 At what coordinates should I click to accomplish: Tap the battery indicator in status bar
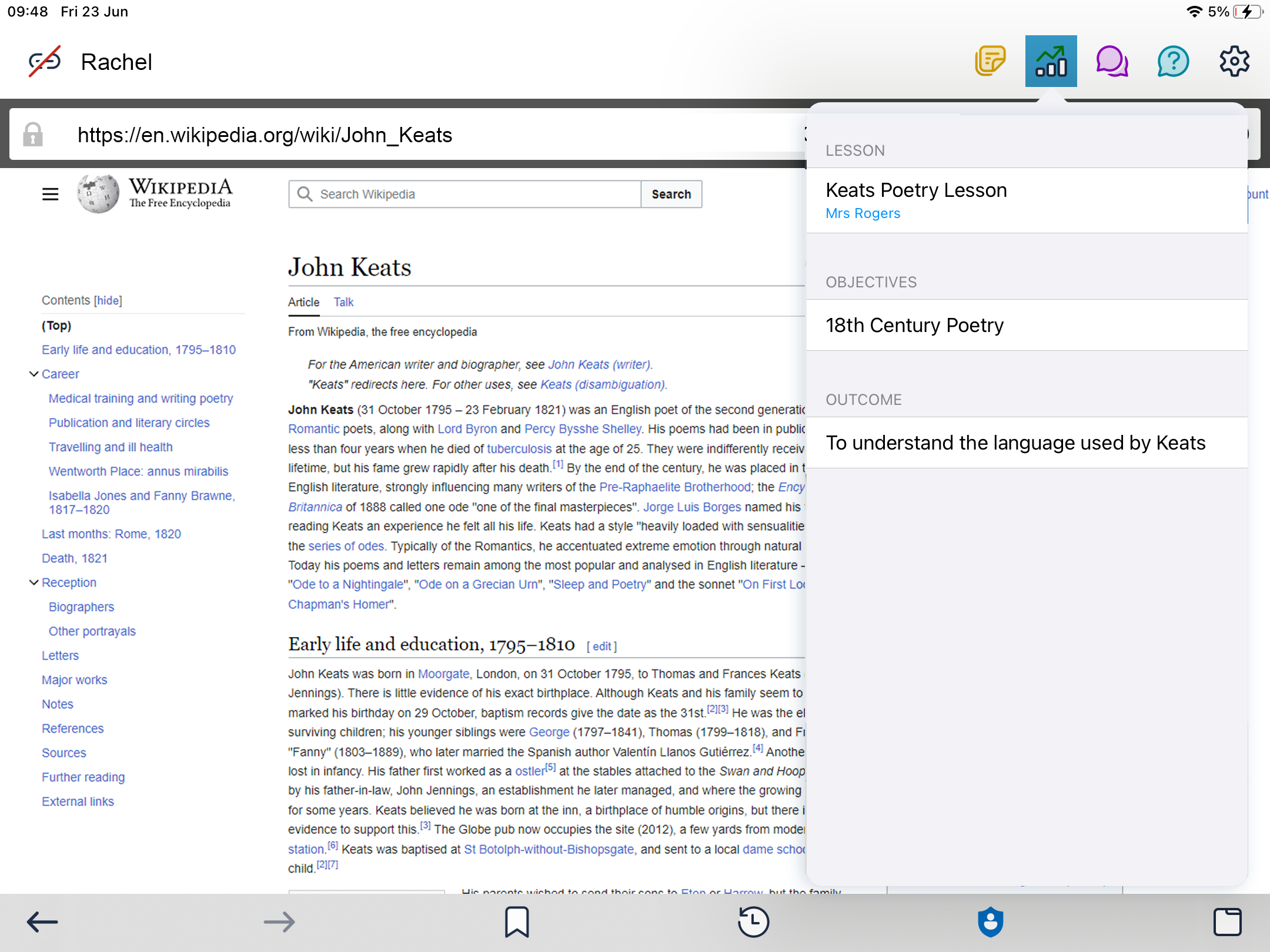click(x=1248, y=12)
